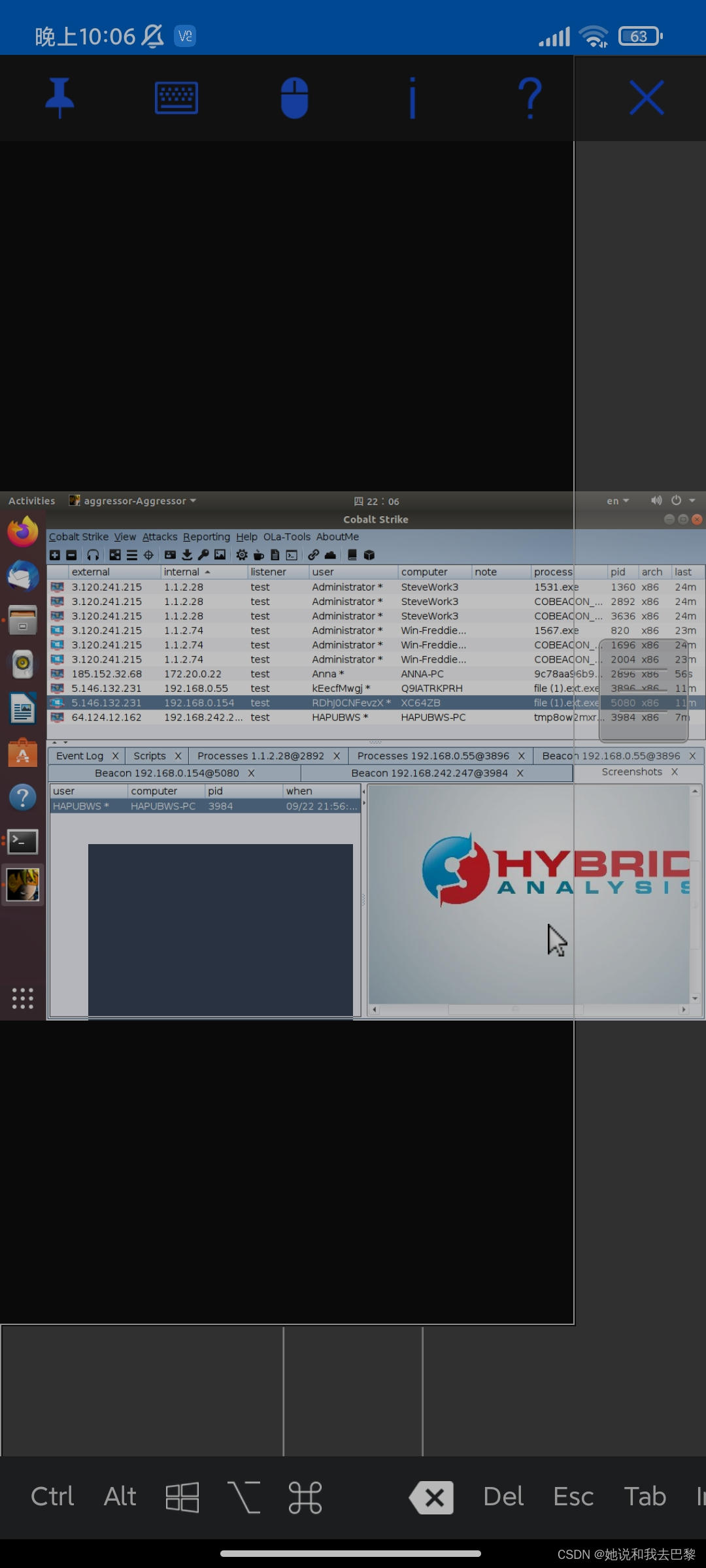Open the OLa-Tools menu
The image size is (706, 1568).
tap(287, 536)
